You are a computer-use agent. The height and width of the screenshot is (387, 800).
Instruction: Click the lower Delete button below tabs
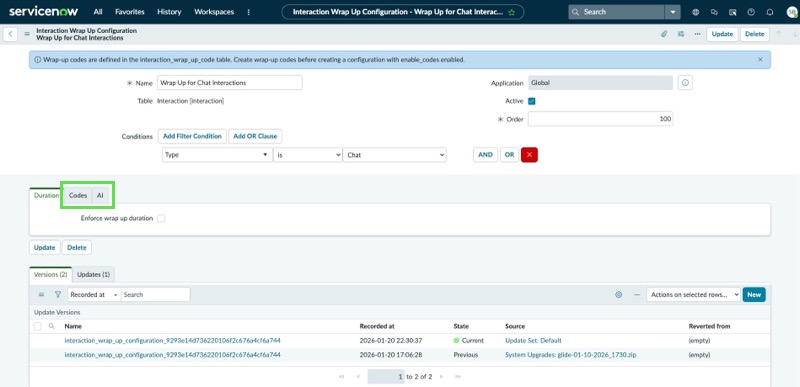[77, 247]
